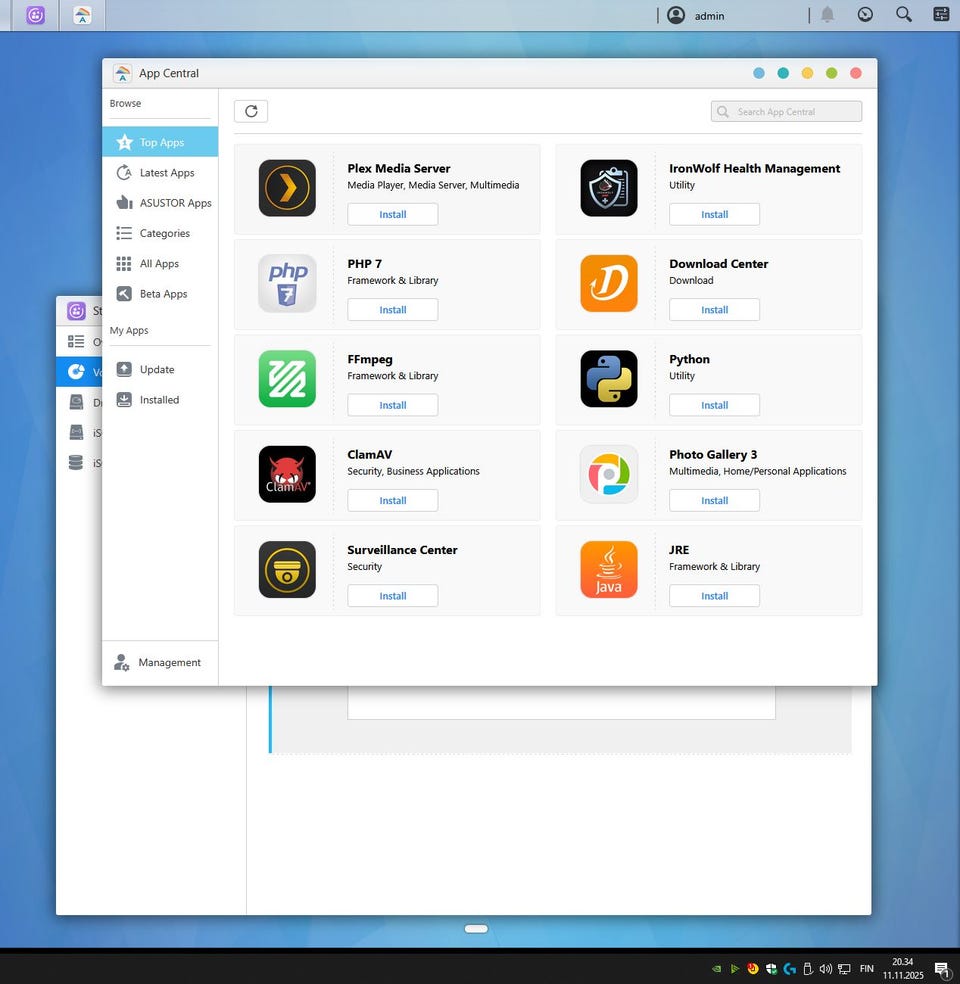
Task: Open the Update section
Action: [x=160, y=370]
